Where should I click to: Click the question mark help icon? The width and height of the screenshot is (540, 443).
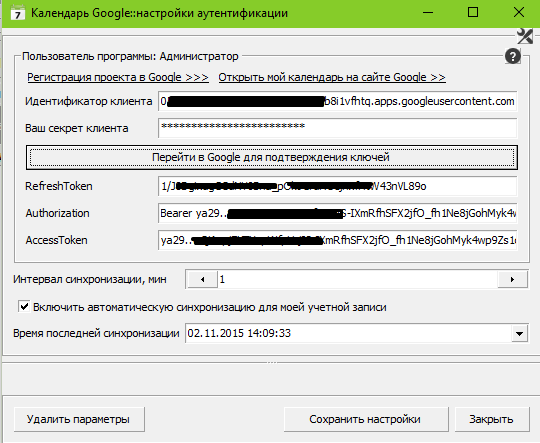(513, 56)
